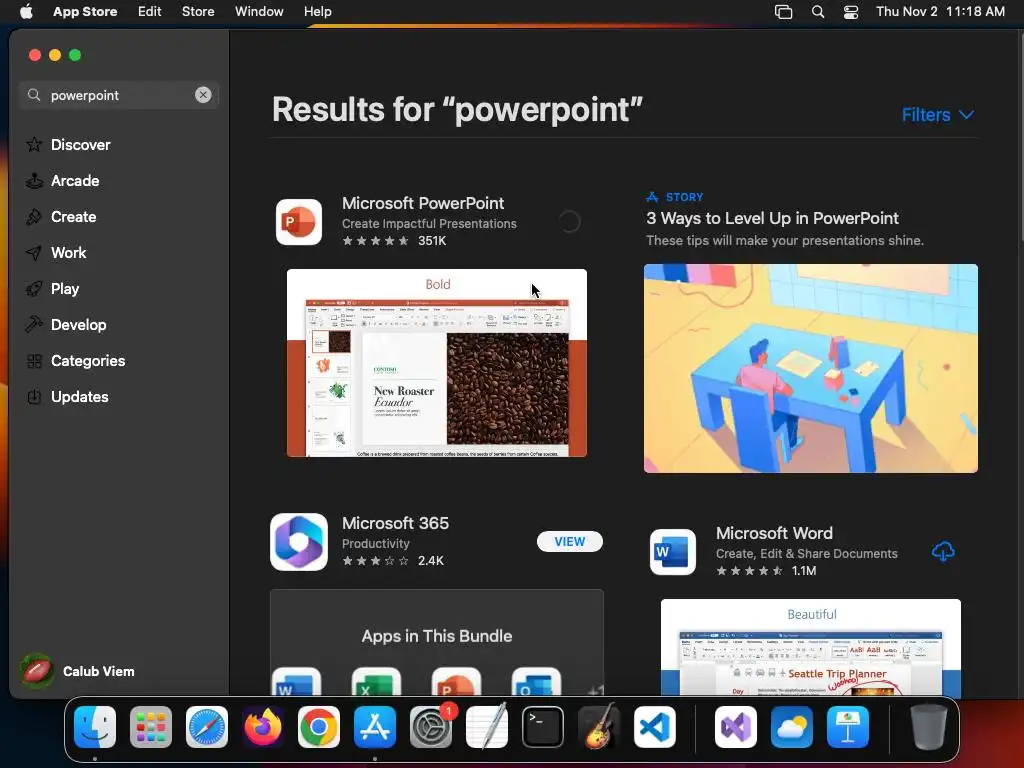
Task: Launch Keynote from the Dock
Action: pyautogui.click(x=848, y=727)
